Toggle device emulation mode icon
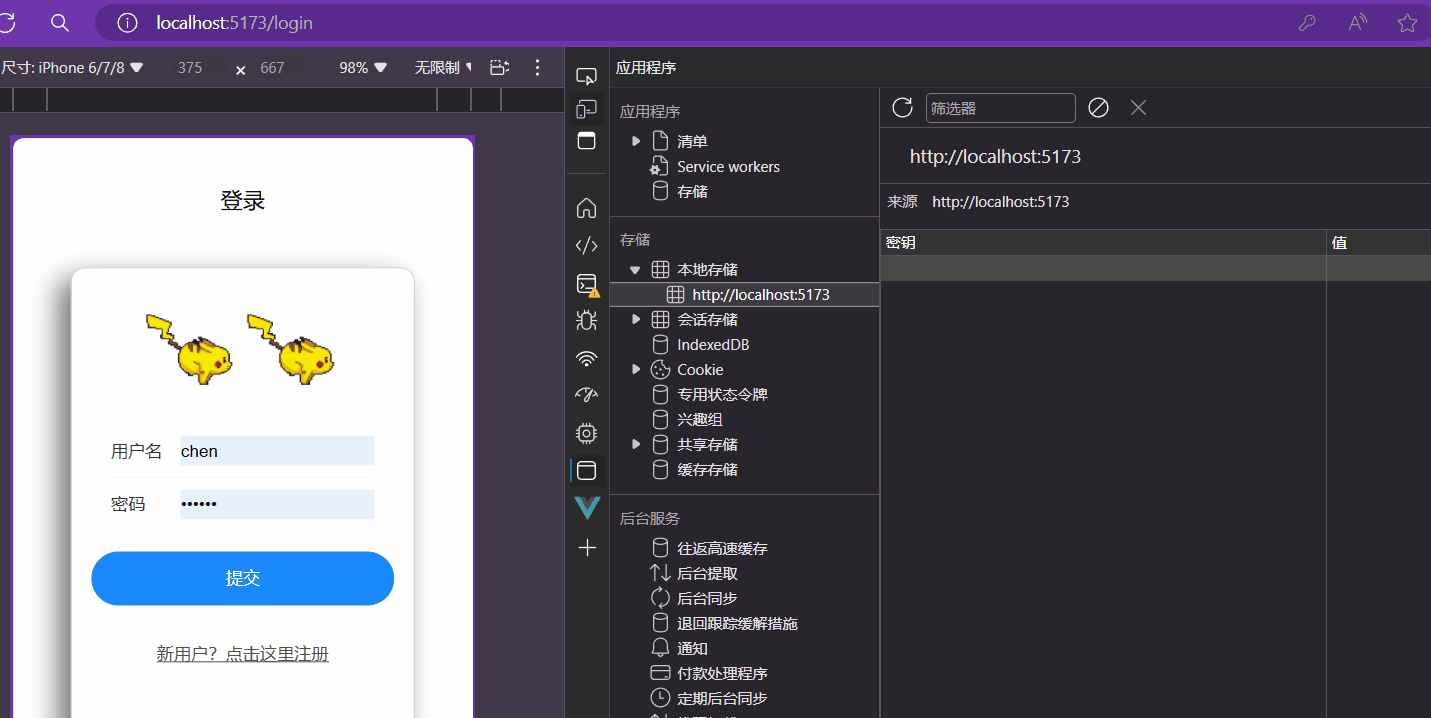This screenshot has width=1431, height=718. click(x=587, y=108)
